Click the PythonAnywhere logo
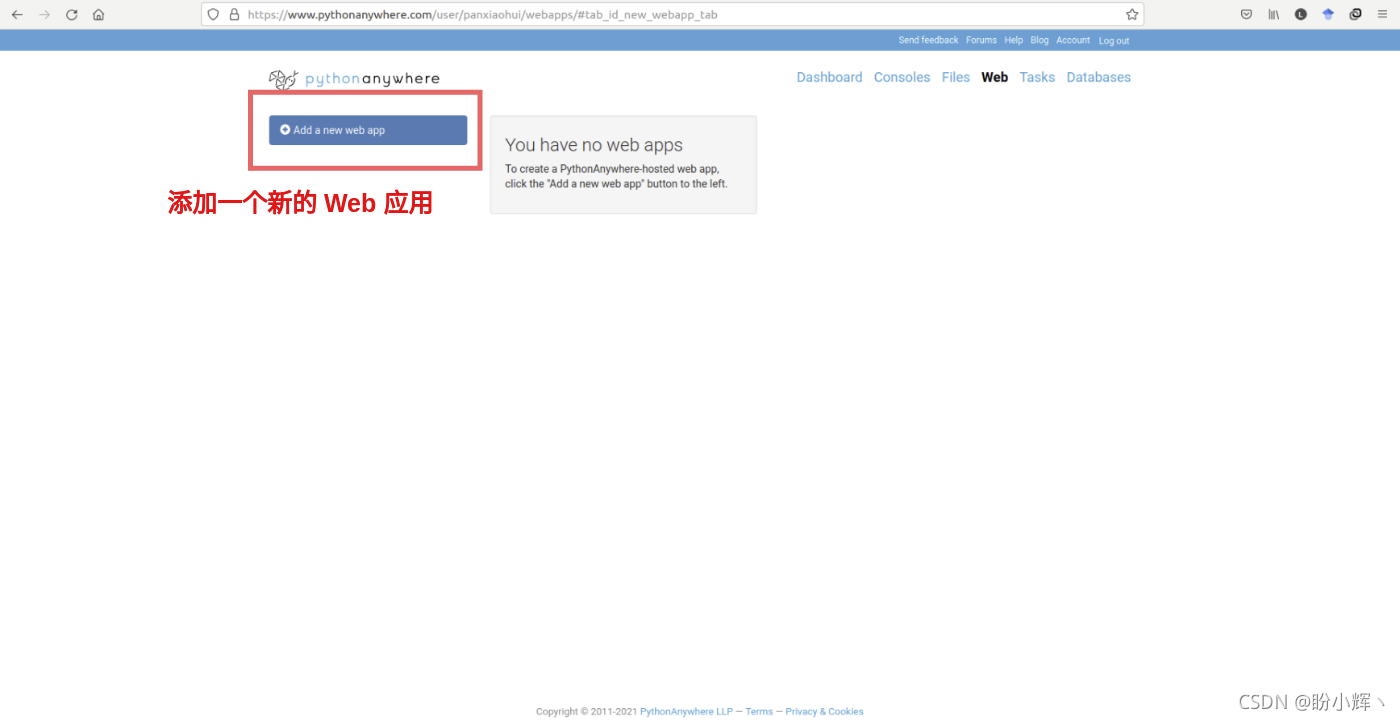 click(x=354, y=79)
